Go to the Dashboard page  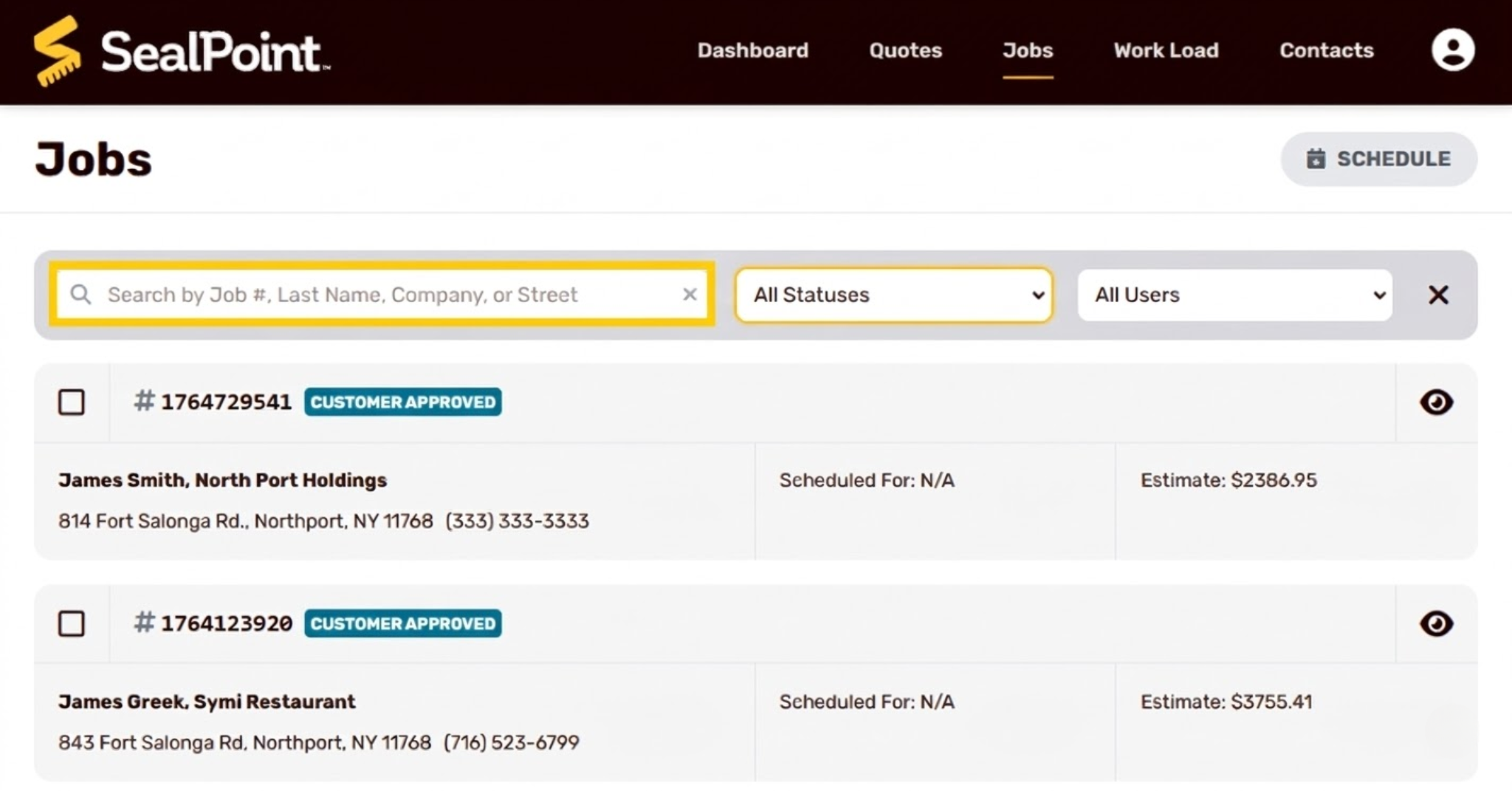tap(753, 50)
